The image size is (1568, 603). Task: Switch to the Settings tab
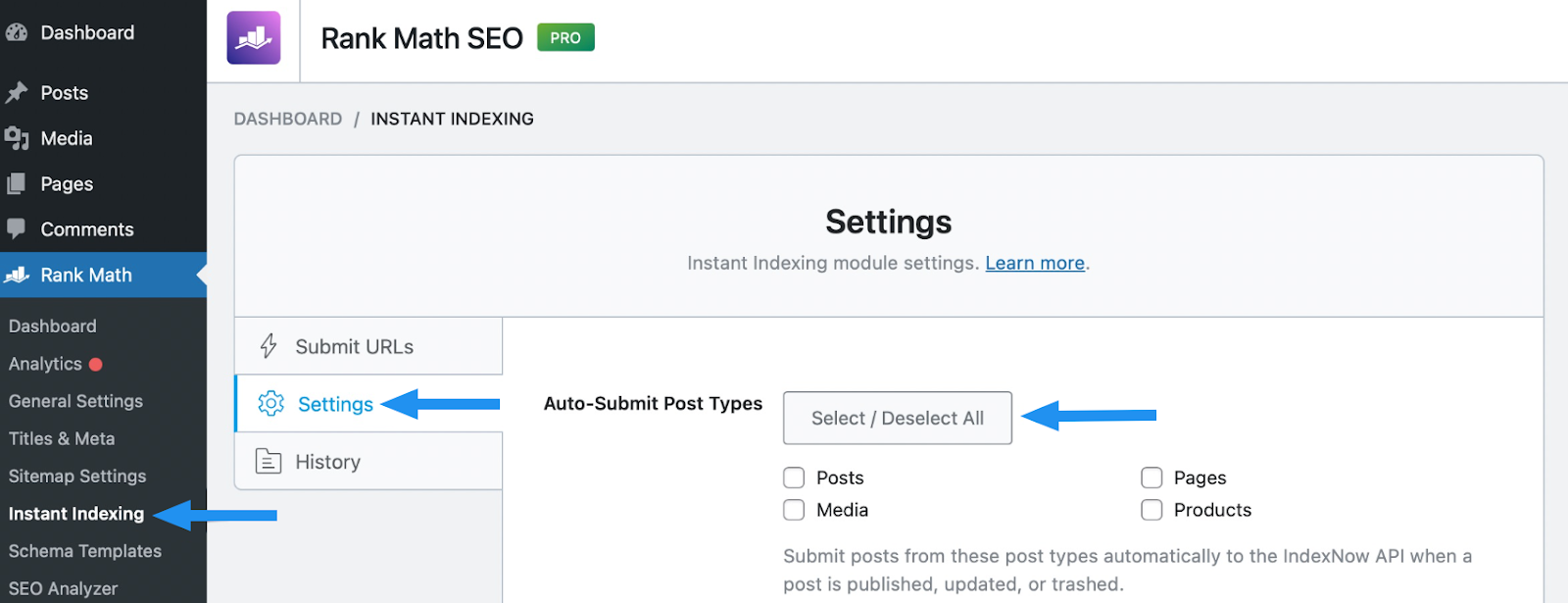368,403
